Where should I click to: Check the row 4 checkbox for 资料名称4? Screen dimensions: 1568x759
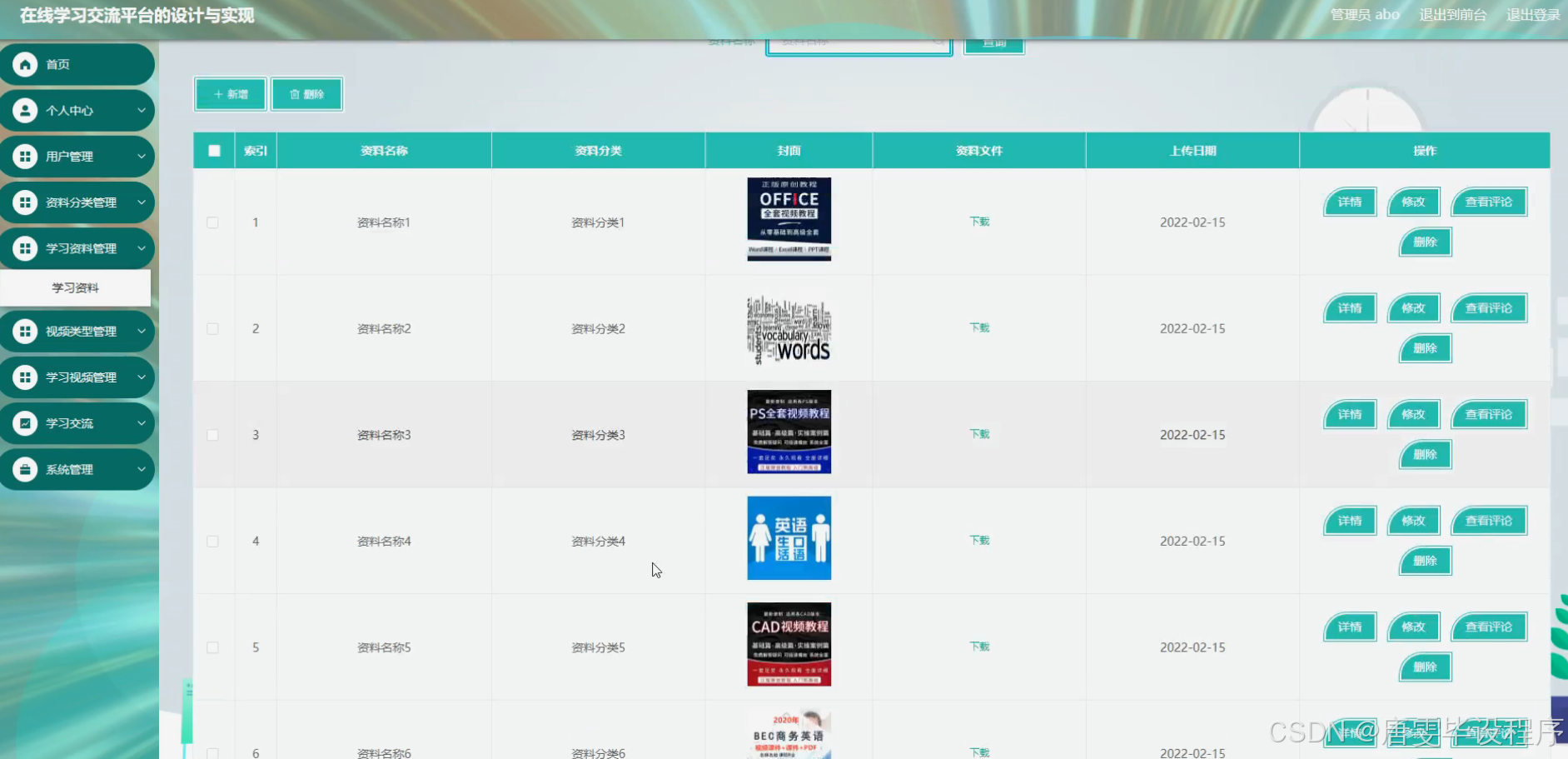pos(212,541)
